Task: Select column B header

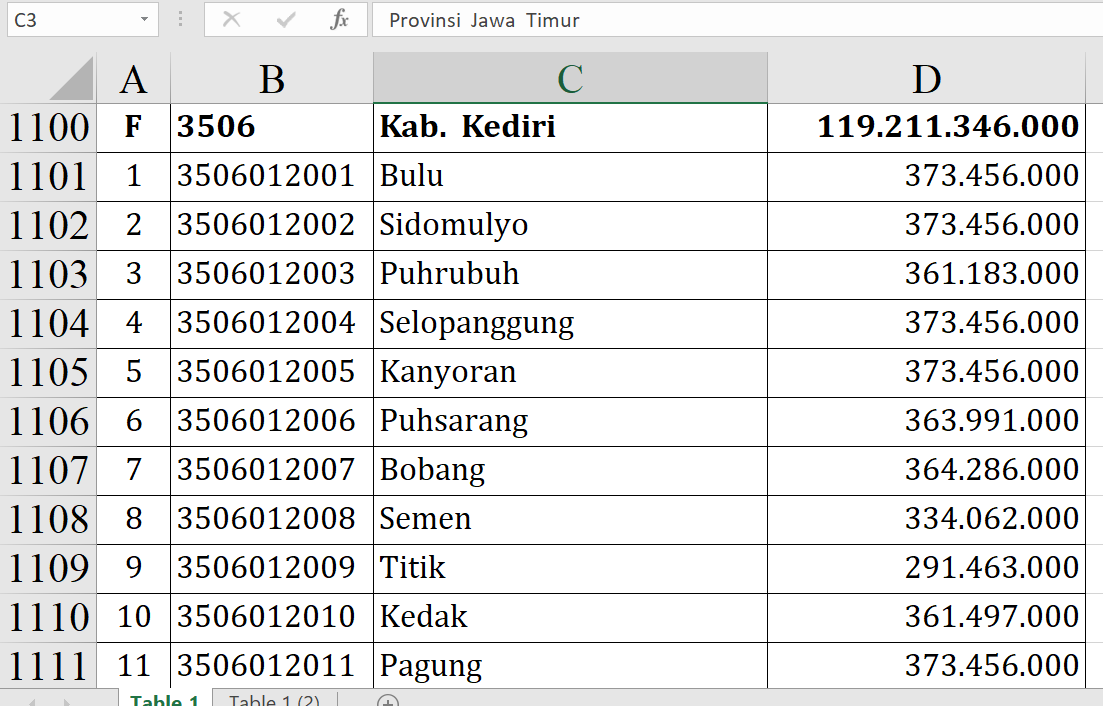Action: [x=271, y=79]
